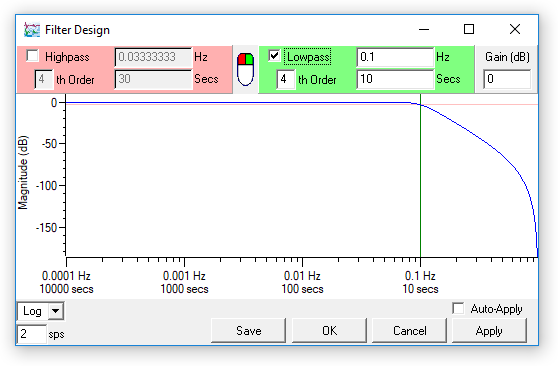The image size is (558, 366).
Task: Maximize the Filter Design window
Action: [x=469, y=29]
